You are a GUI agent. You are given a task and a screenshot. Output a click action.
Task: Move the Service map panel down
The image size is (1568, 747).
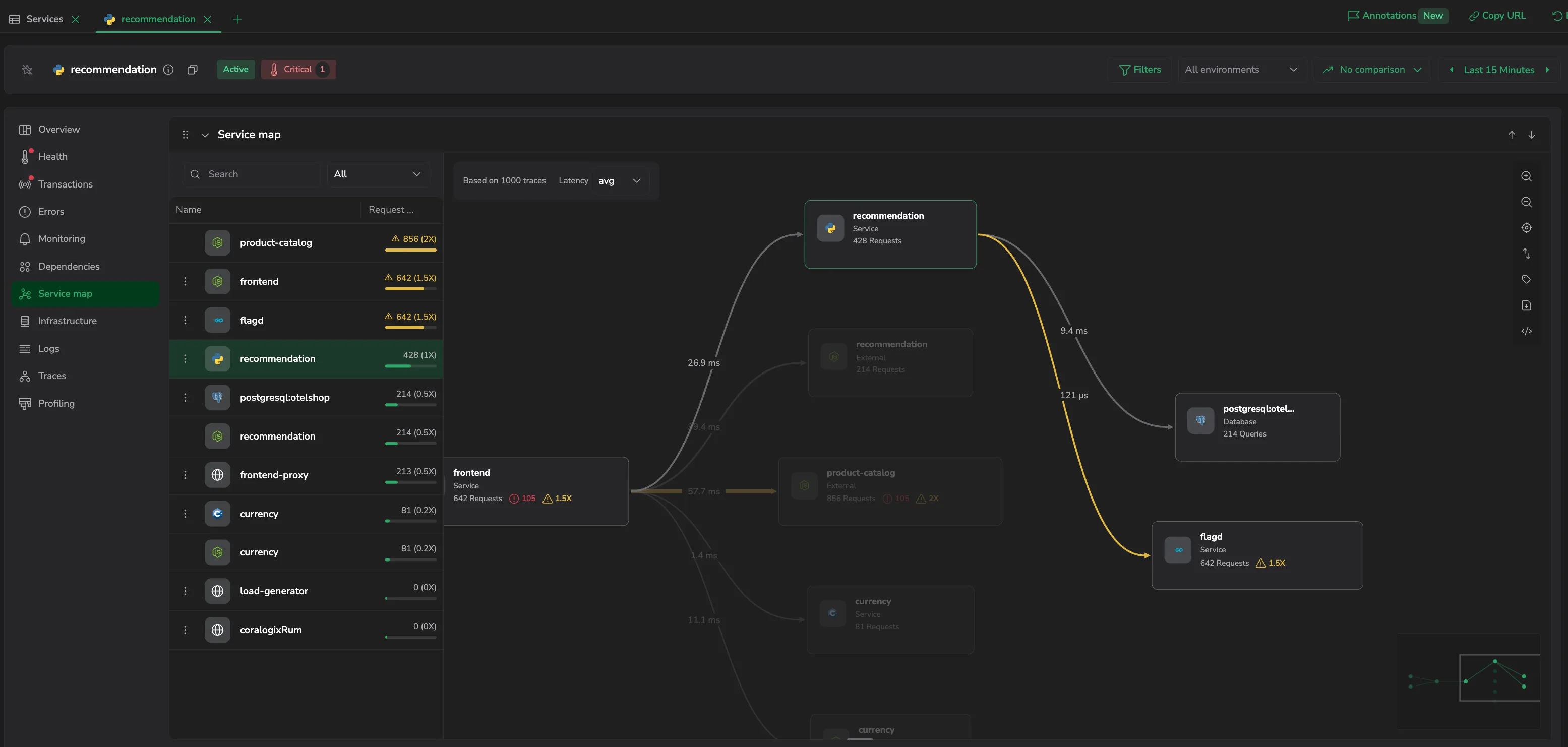pyautogui.click(x=1532, y=135)
